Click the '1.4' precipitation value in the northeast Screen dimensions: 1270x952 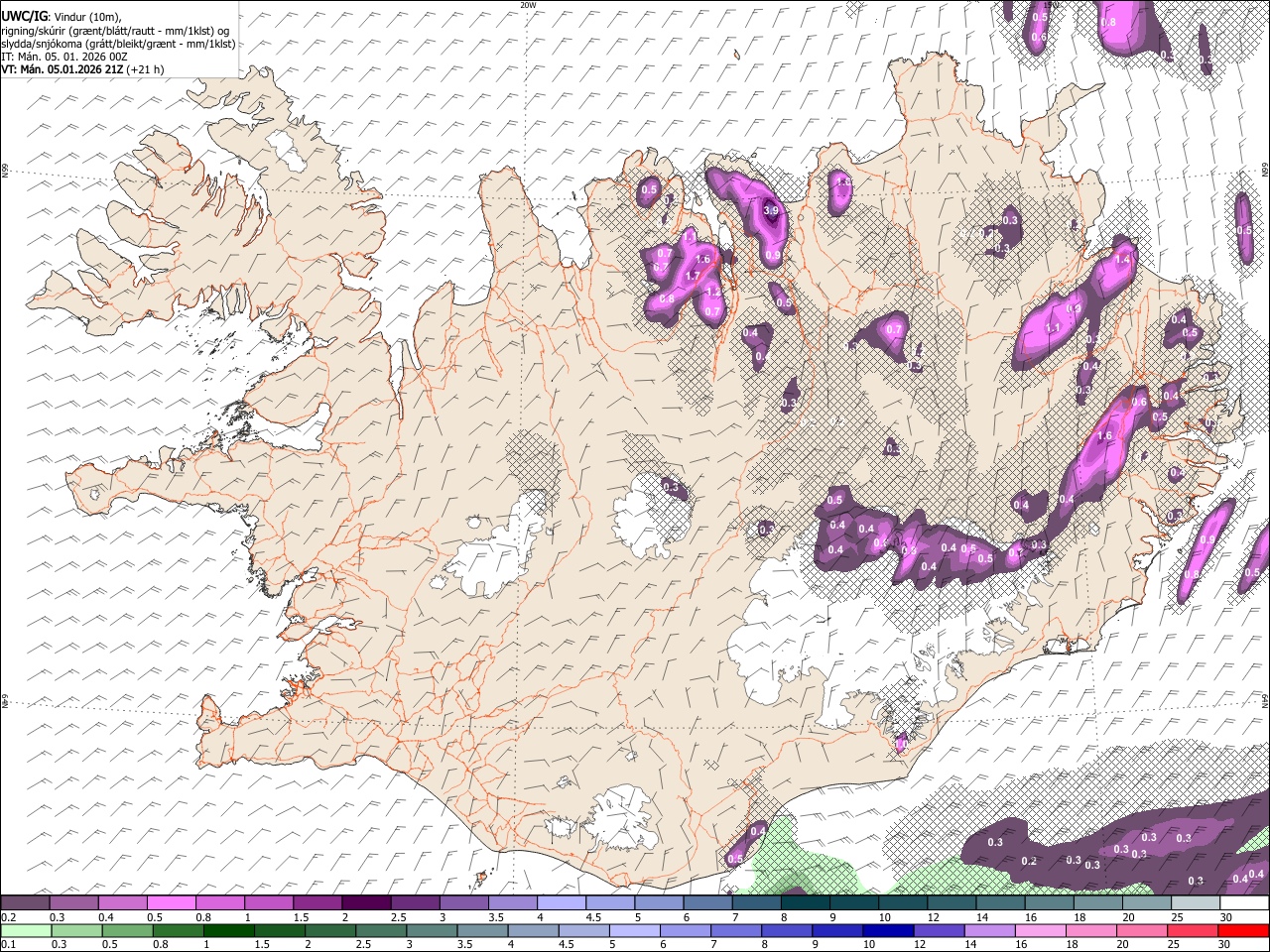(1123, 259)
